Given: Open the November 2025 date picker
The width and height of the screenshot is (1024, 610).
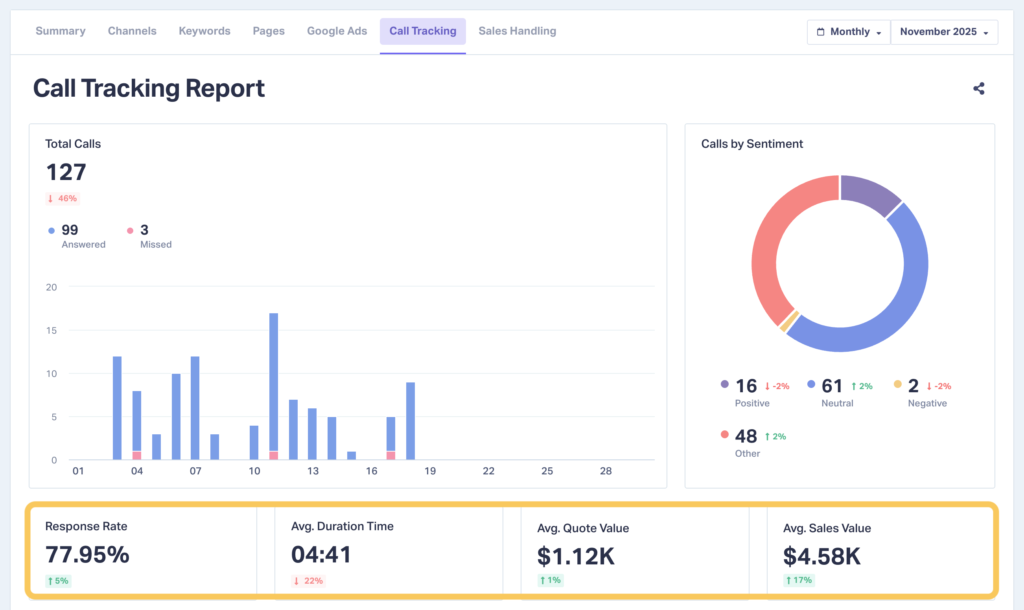Looking at the screenshot, I should pos(942,31).
